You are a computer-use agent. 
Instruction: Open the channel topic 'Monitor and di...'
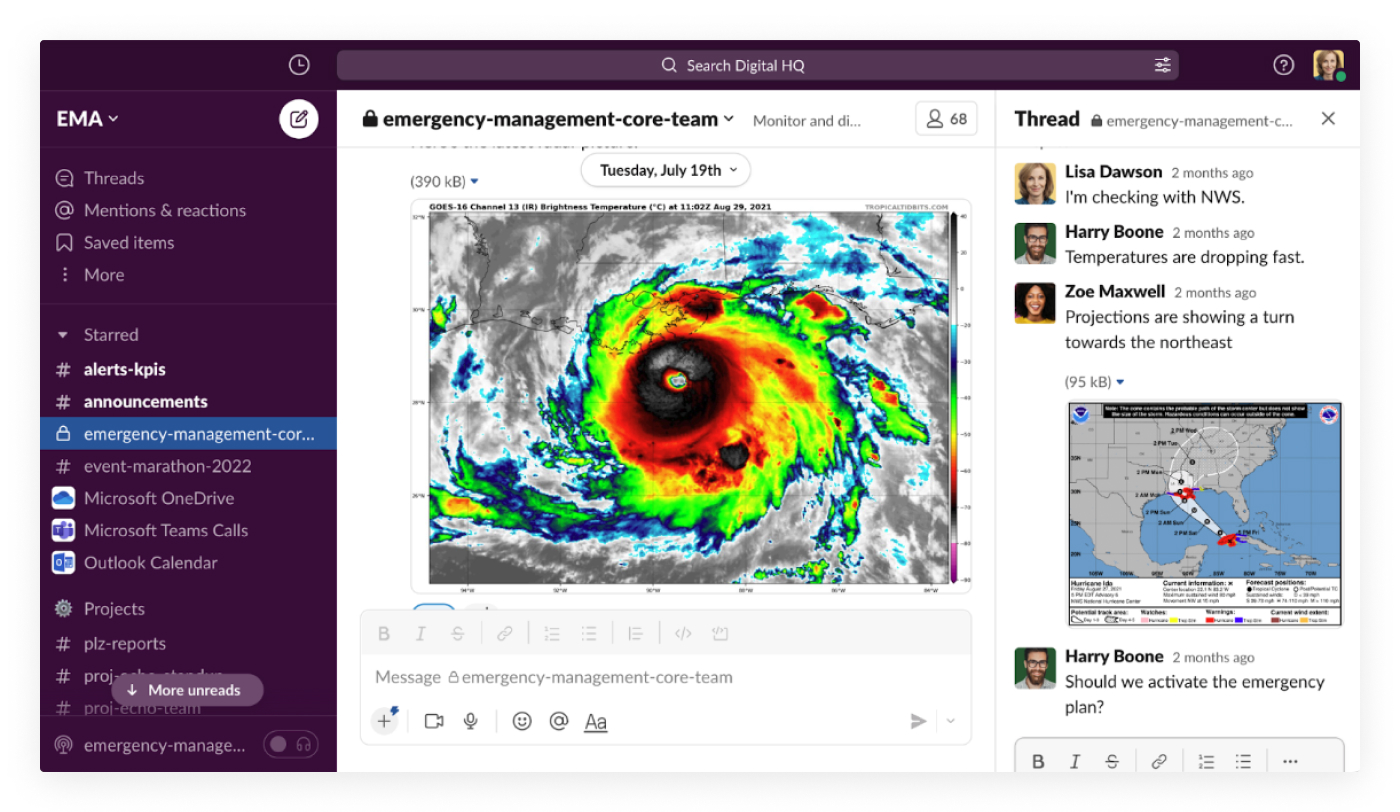[x=806, y=121]
